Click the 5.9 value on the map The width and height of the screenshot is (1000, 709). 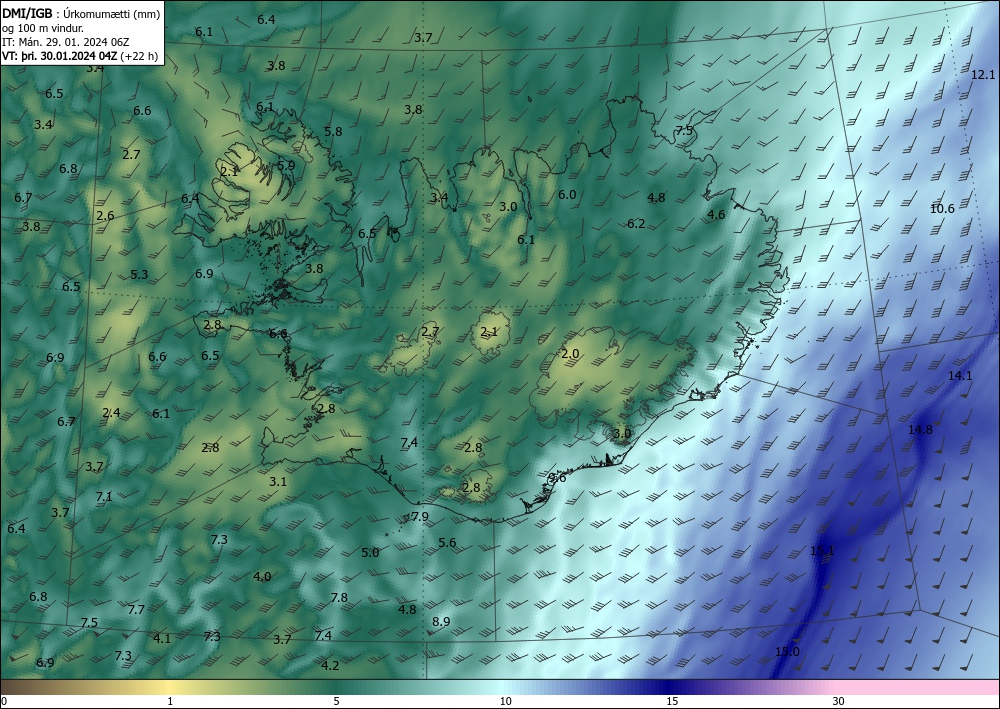[286, 165]
